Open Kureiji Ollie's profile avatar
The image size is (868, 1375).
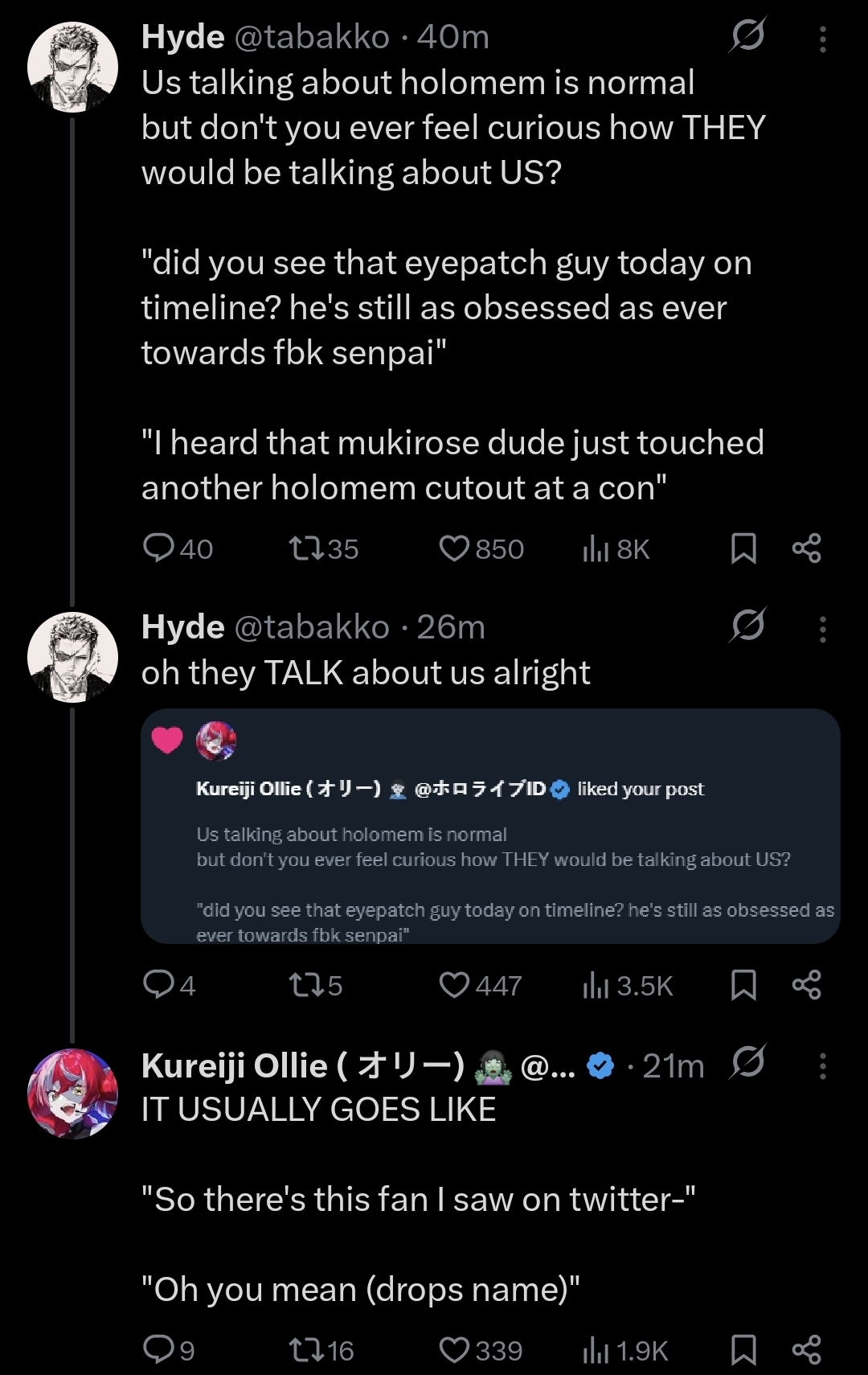[72, 1093]
